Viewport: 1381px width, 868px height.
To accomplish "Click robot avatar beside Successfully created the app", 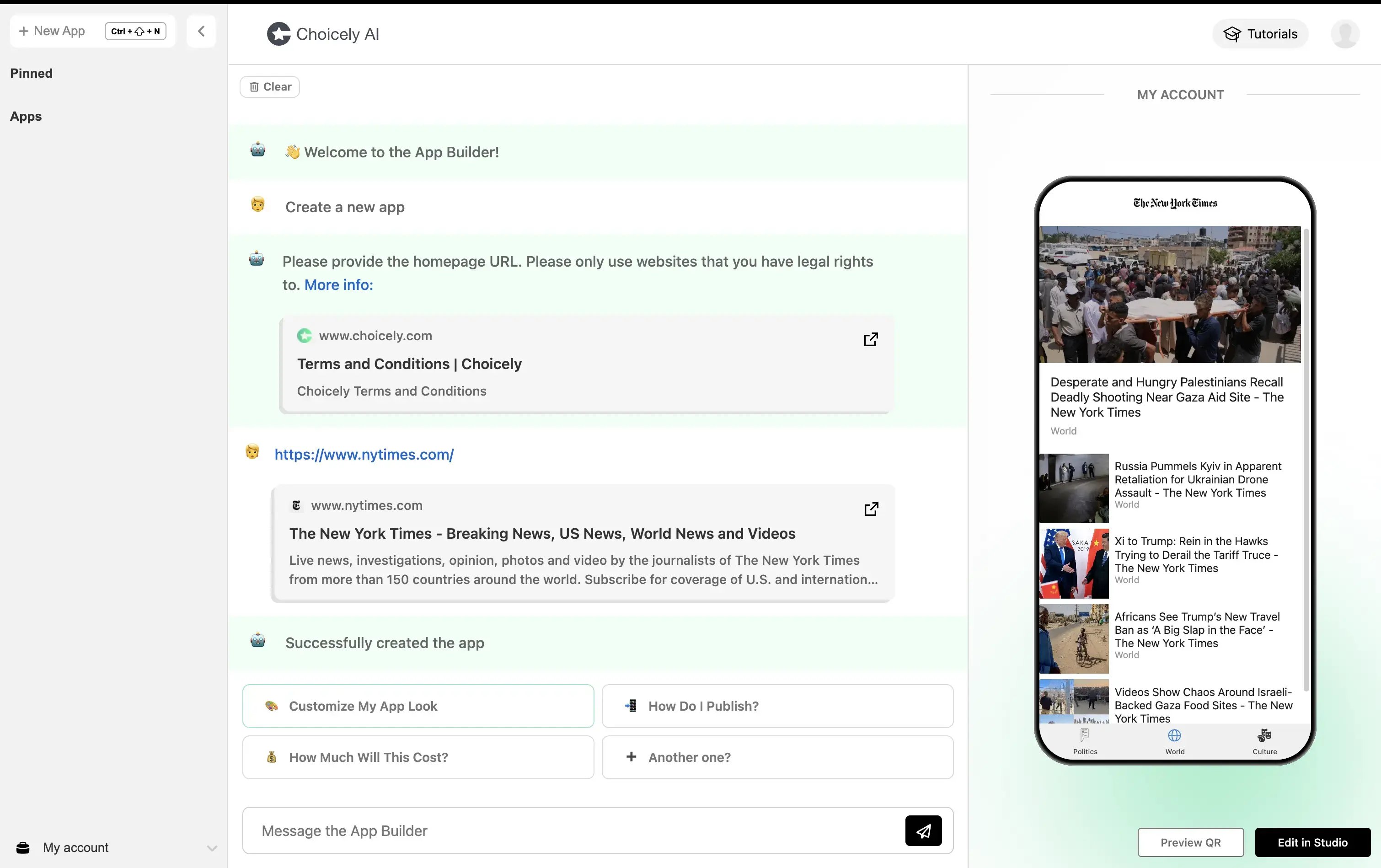I will coord(258,640).
